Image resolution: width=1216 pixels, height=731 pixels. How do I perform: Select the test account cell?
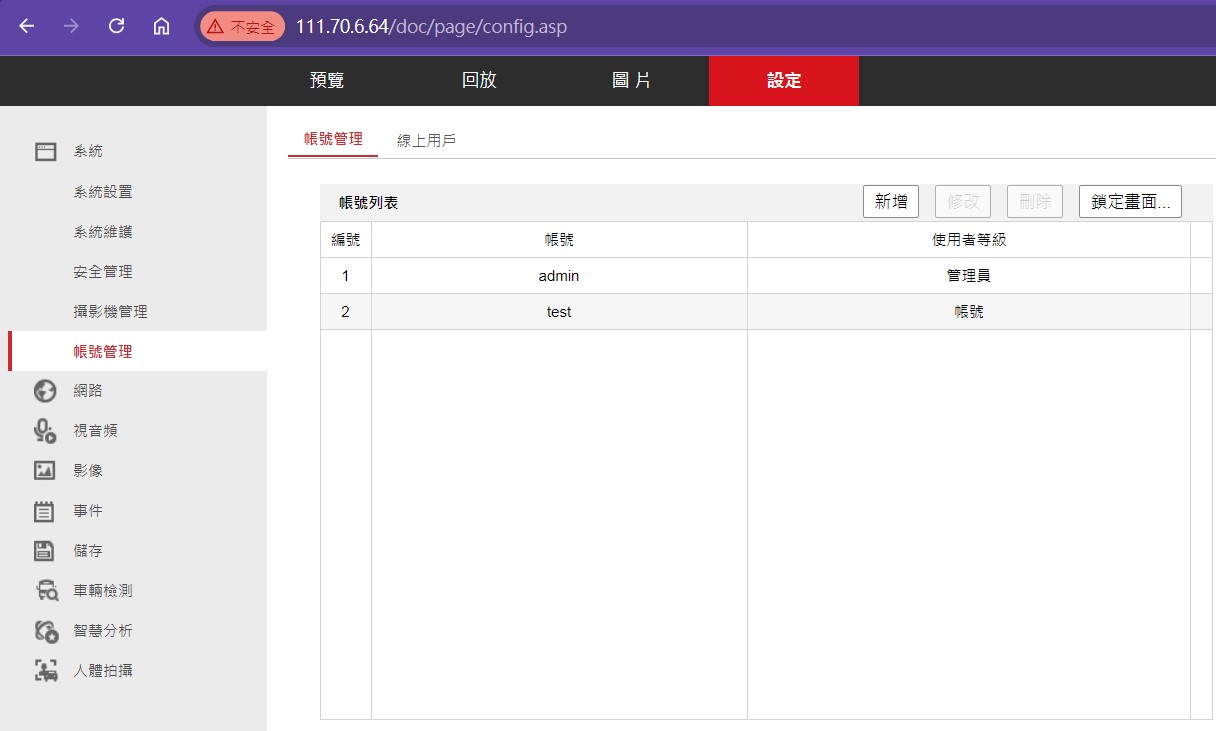pos(559,312)
